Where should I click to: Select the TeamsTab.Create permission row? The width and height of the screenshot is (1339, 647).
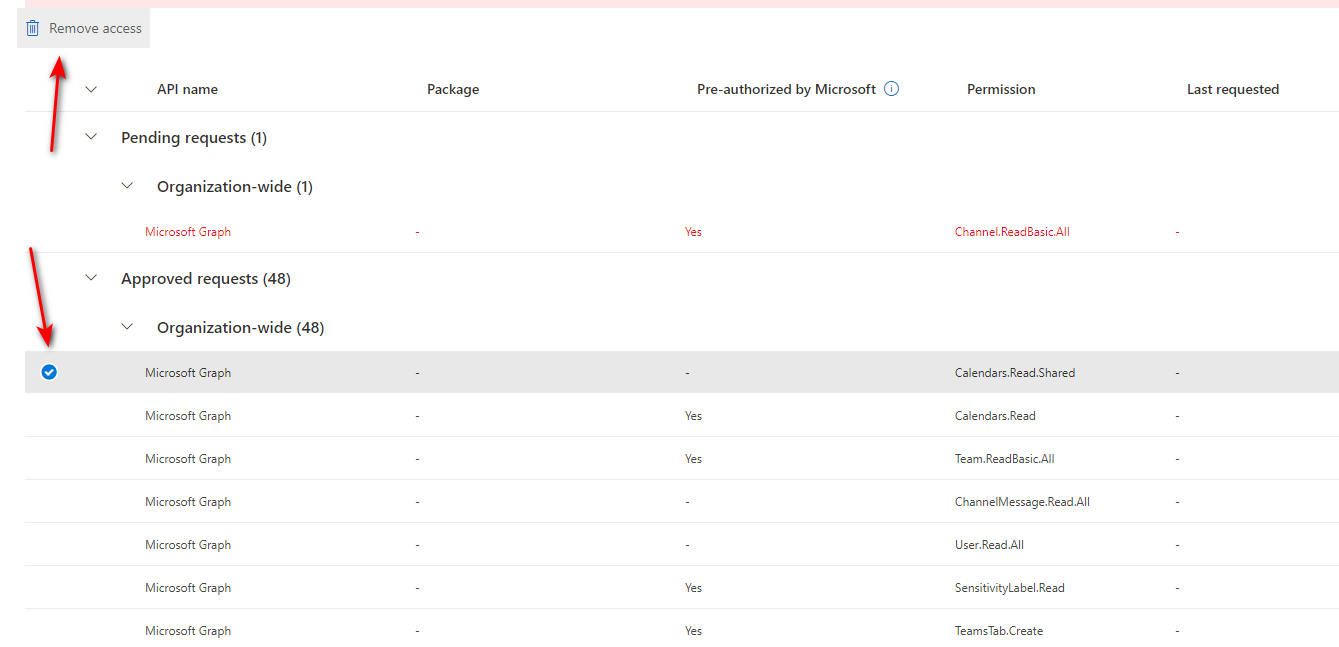pos(998,631)
